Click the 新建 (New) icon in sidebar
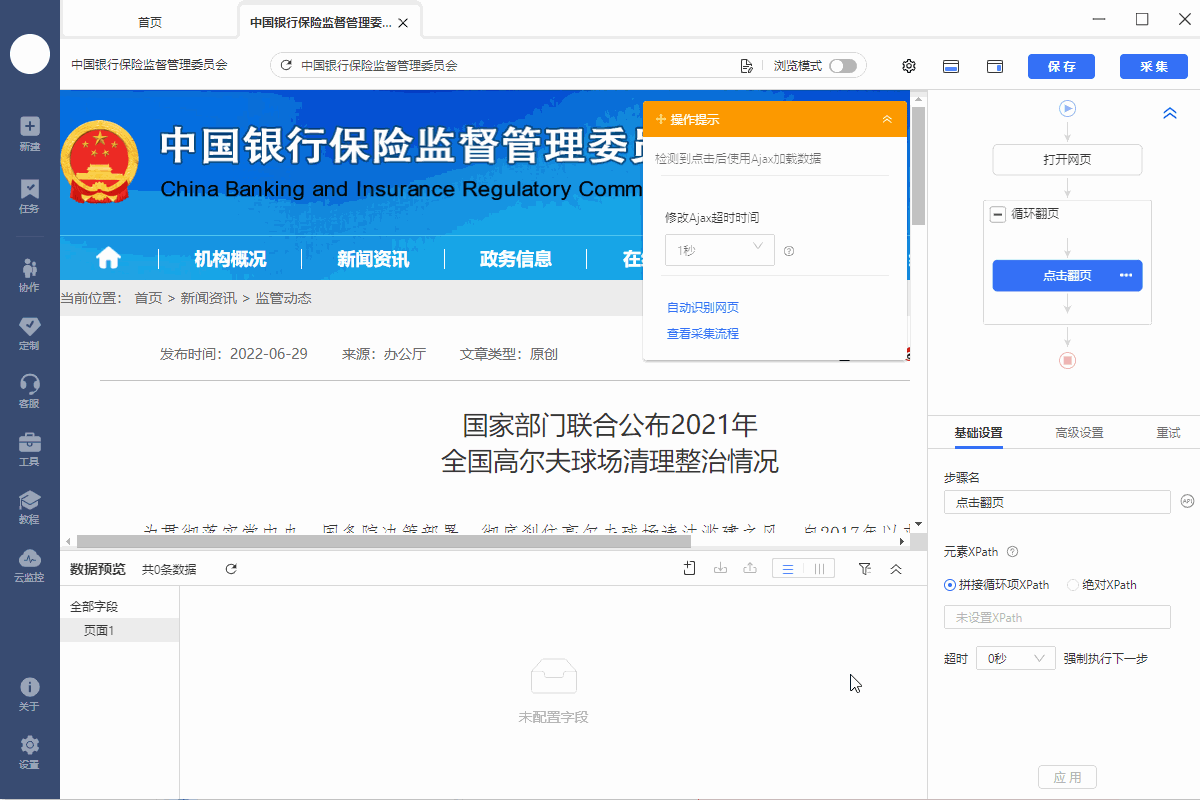 (30, 133)
